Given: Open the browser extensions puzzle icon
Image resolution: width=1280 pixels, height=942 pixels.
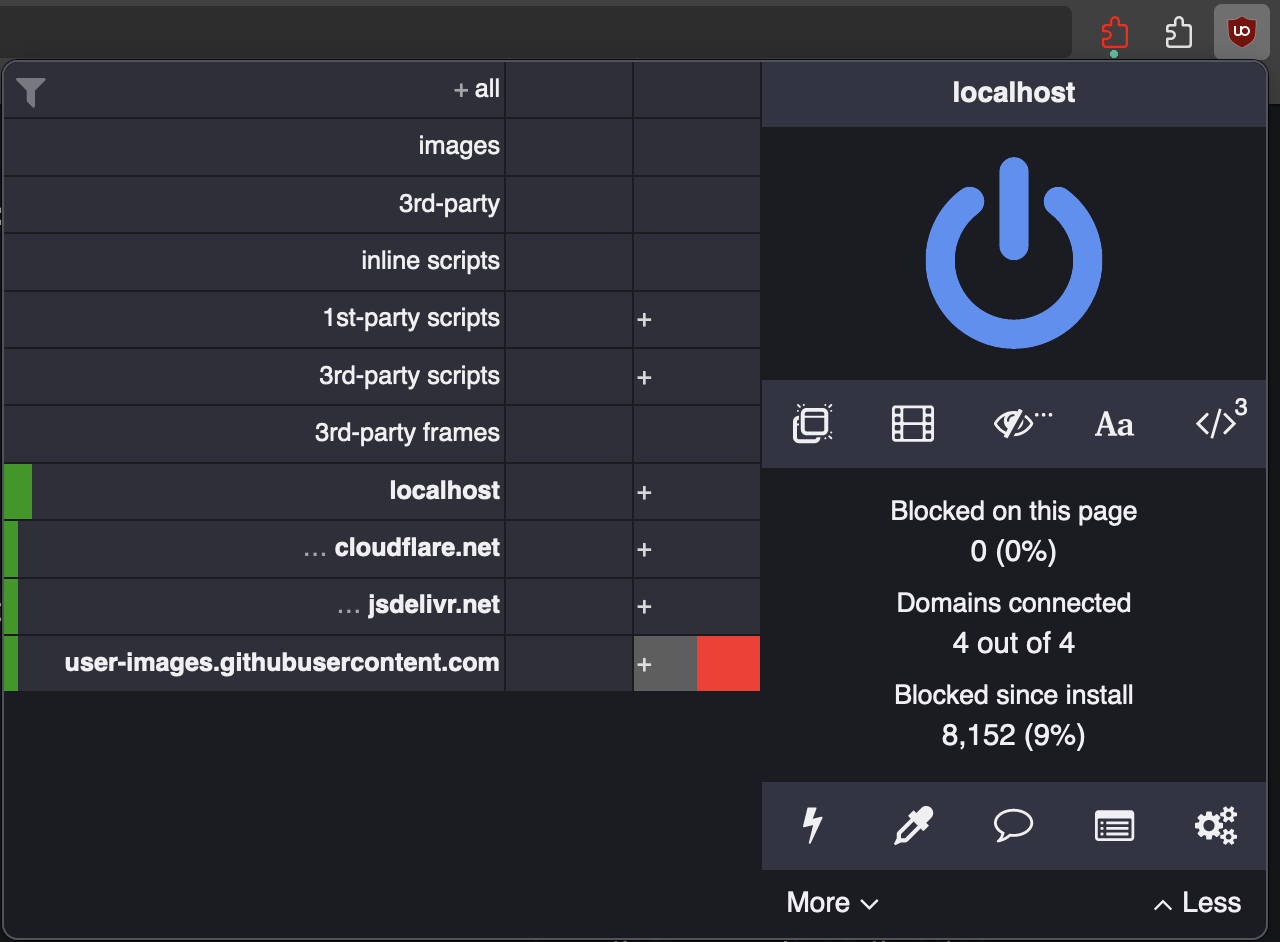Looking at the screenshot, I should [1179, 33].
